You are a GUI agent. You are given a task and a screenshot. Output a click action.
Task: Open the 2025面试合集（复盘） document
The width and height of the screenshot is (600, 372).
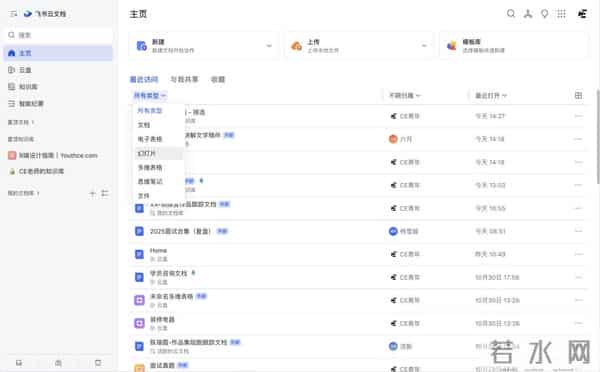180,231
